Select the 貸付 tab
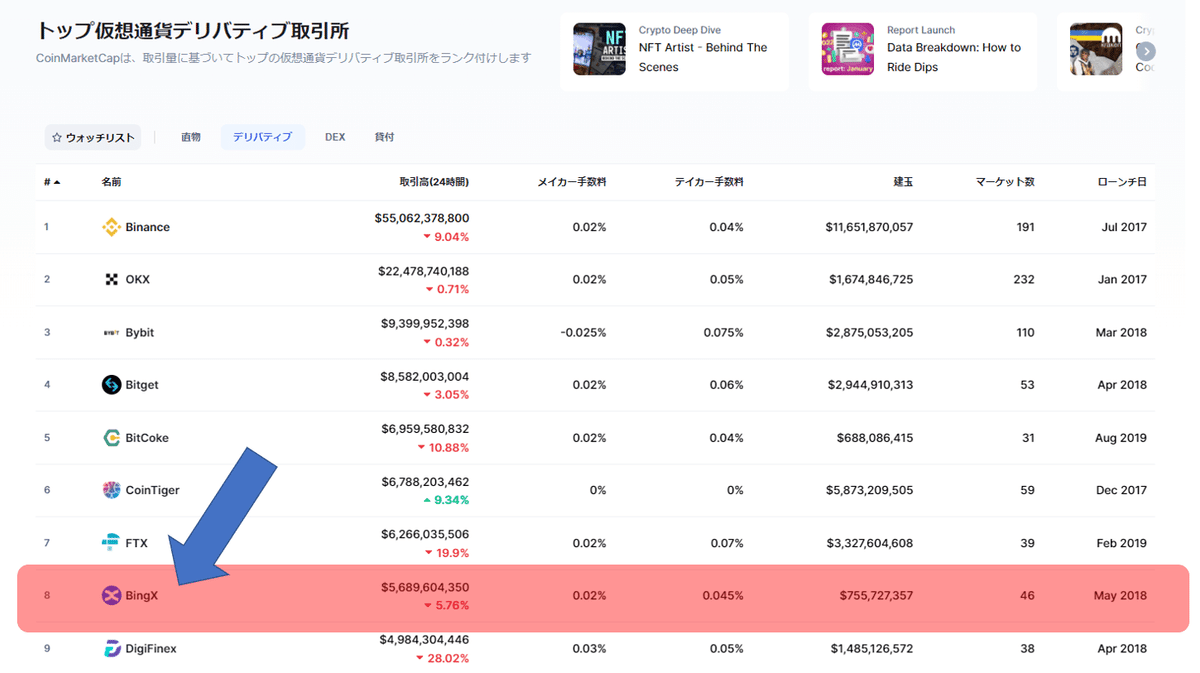Viewport: 1200px width, 673px height. coord(384,137)
